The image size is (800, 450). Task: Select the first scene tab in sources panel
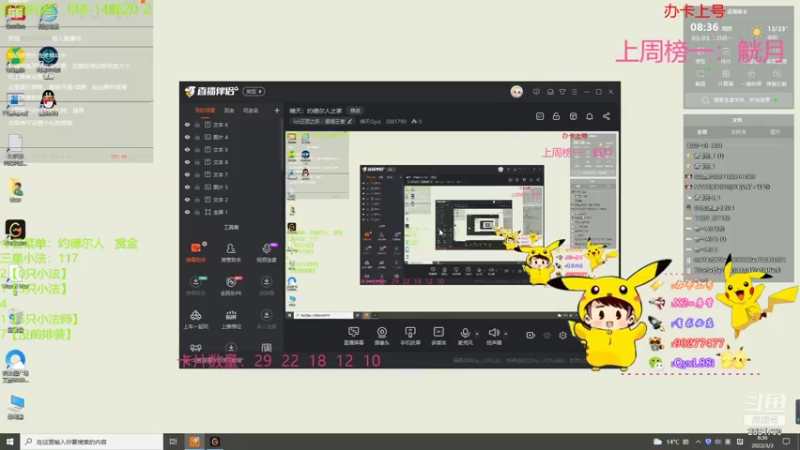point(205,110)
